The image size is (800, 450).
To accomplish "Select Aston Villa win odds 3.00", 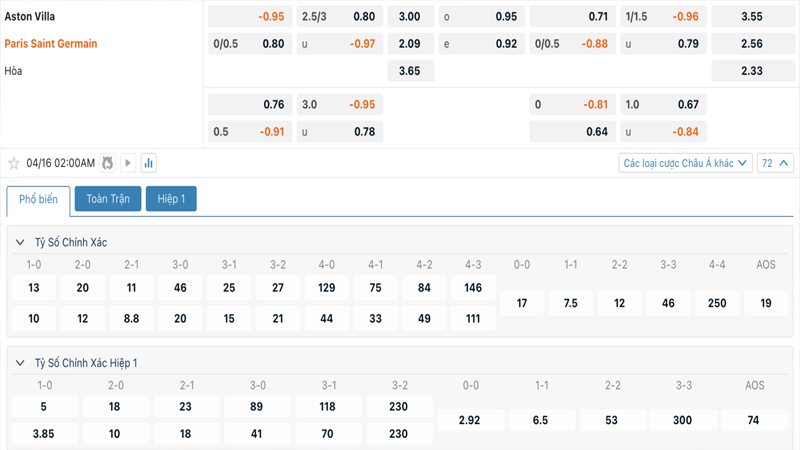I will click(410, 17).
